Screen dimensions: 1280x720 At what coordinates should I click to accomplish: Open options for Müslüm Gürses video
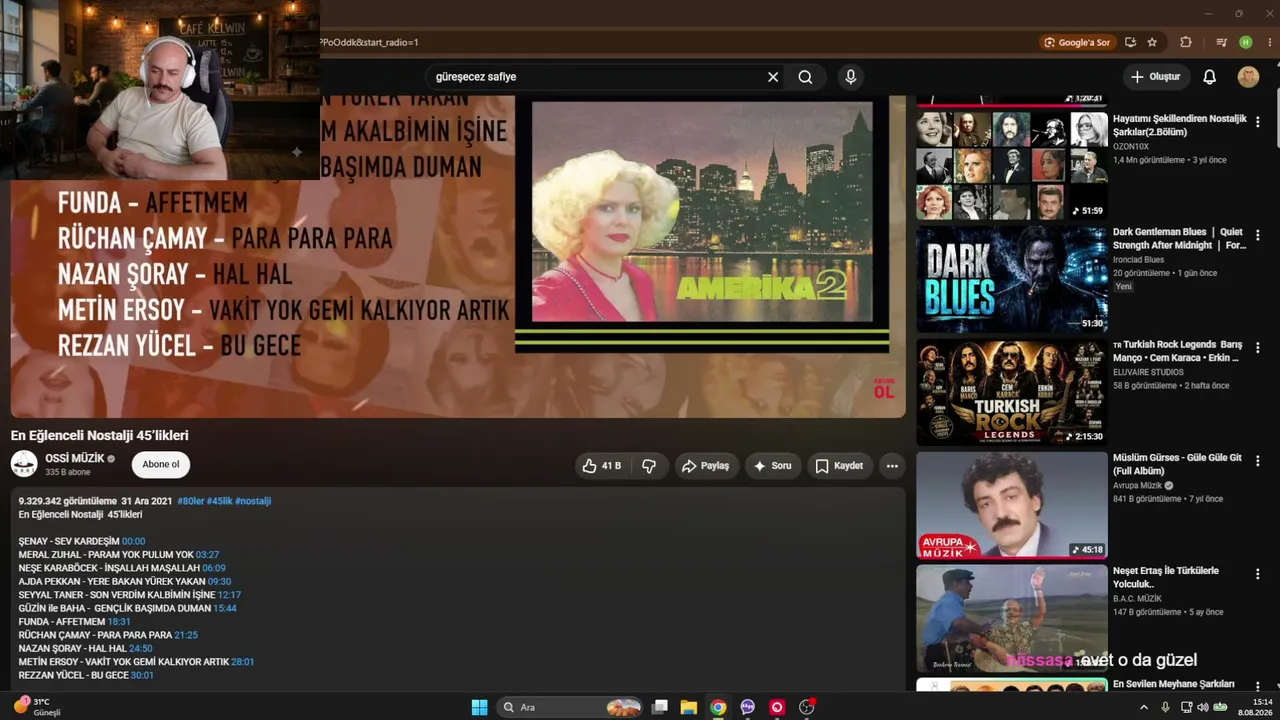click(1258, 461)
